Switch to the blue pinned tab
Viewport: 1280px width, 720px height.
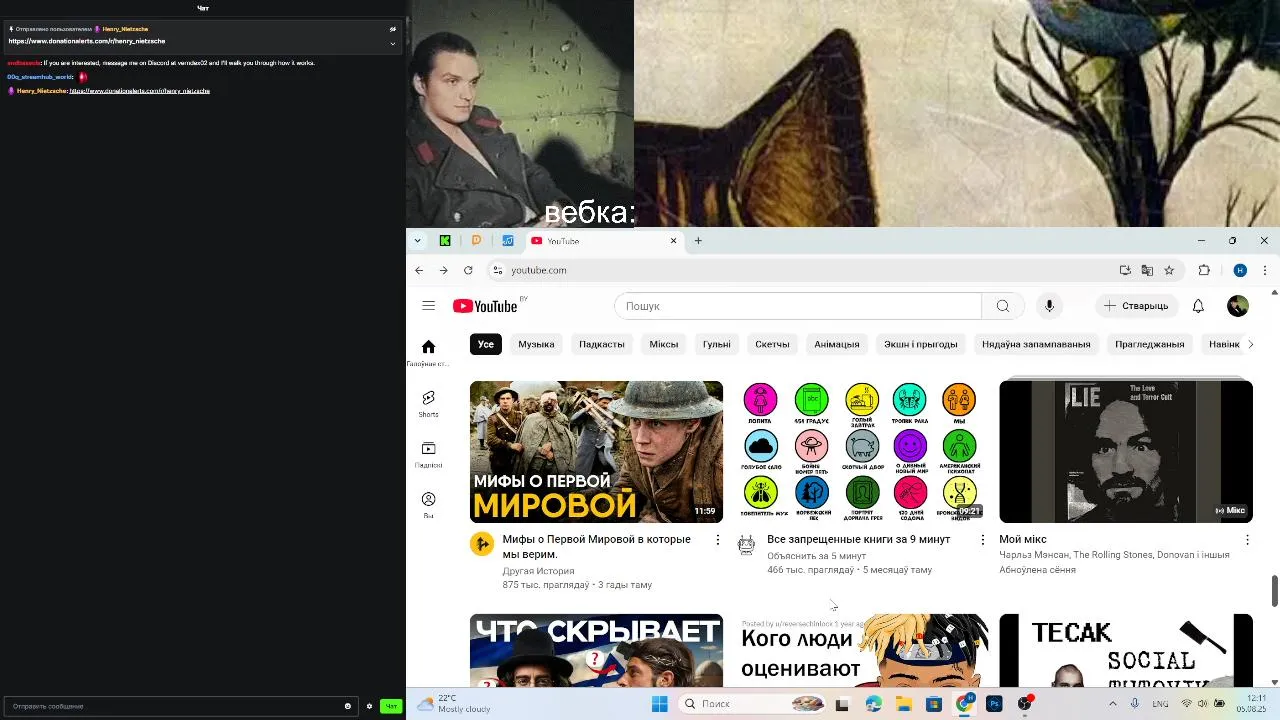point(508,240)
